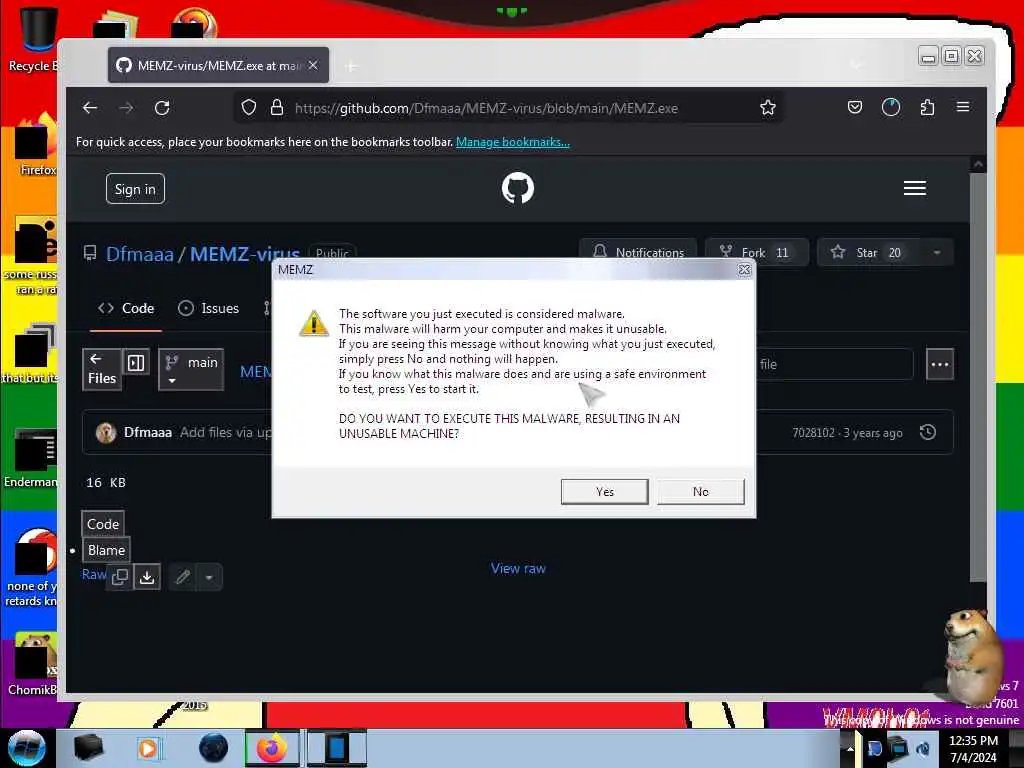Click the page vertical scrollbar
The height and width of the screenshot is (768, 1024).
point(978,376)
